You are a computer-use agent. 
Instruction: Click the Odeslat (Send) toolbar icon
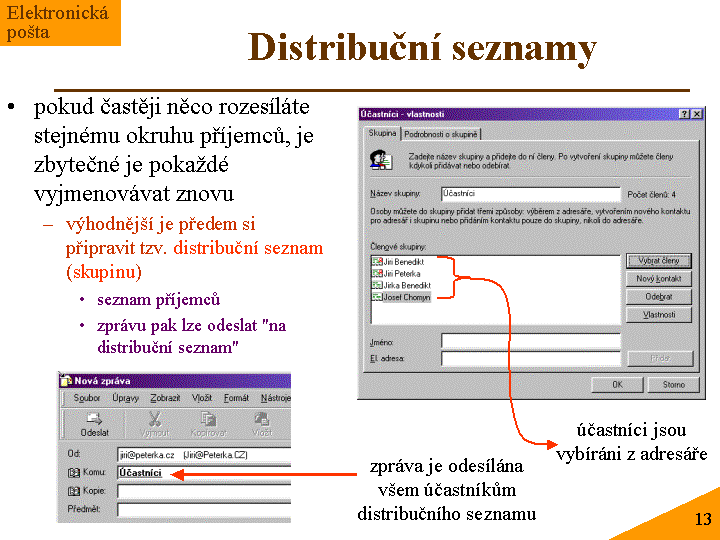click(x=95, y=423)
